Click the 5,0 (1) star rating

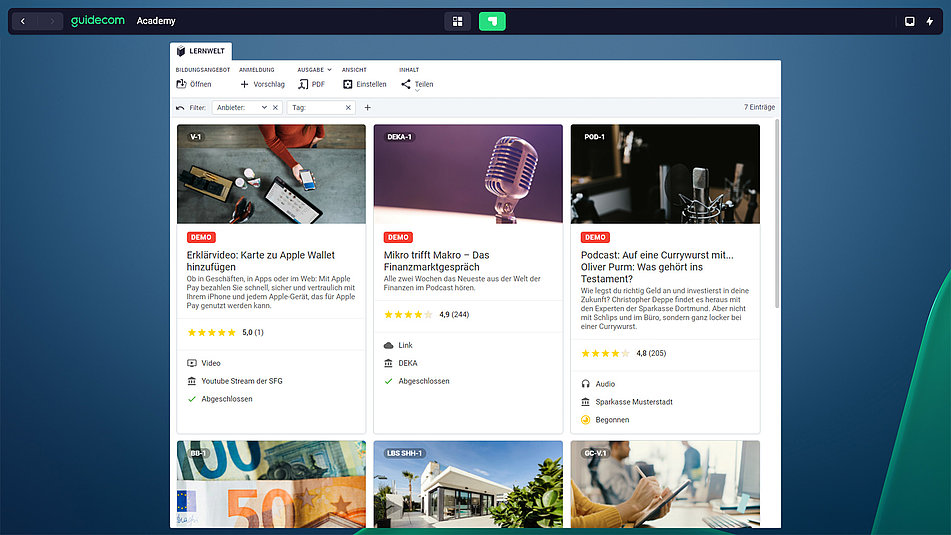click(225, 332)
